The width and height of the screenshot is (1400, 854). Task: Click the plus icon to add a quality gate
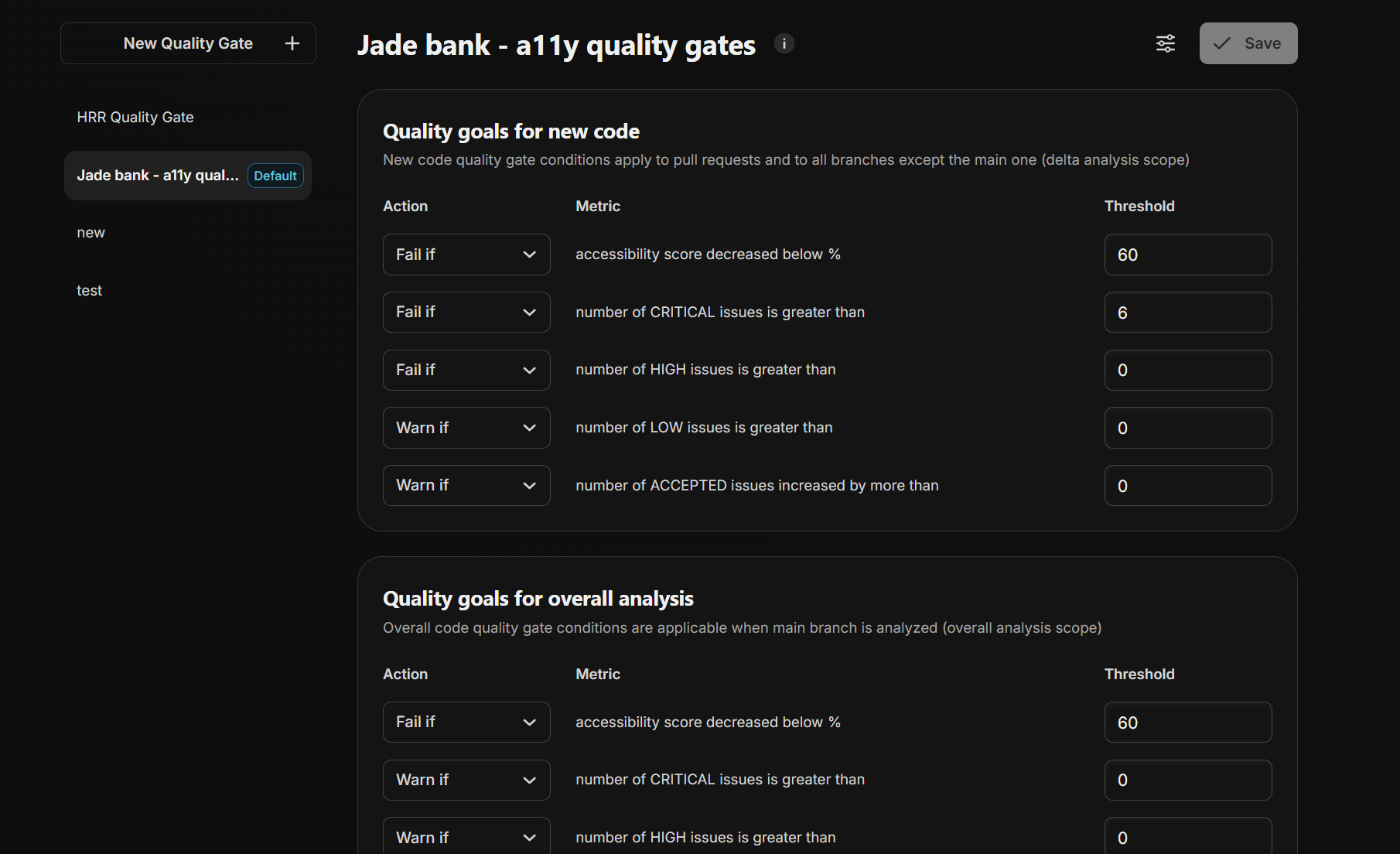coord(292,43)
